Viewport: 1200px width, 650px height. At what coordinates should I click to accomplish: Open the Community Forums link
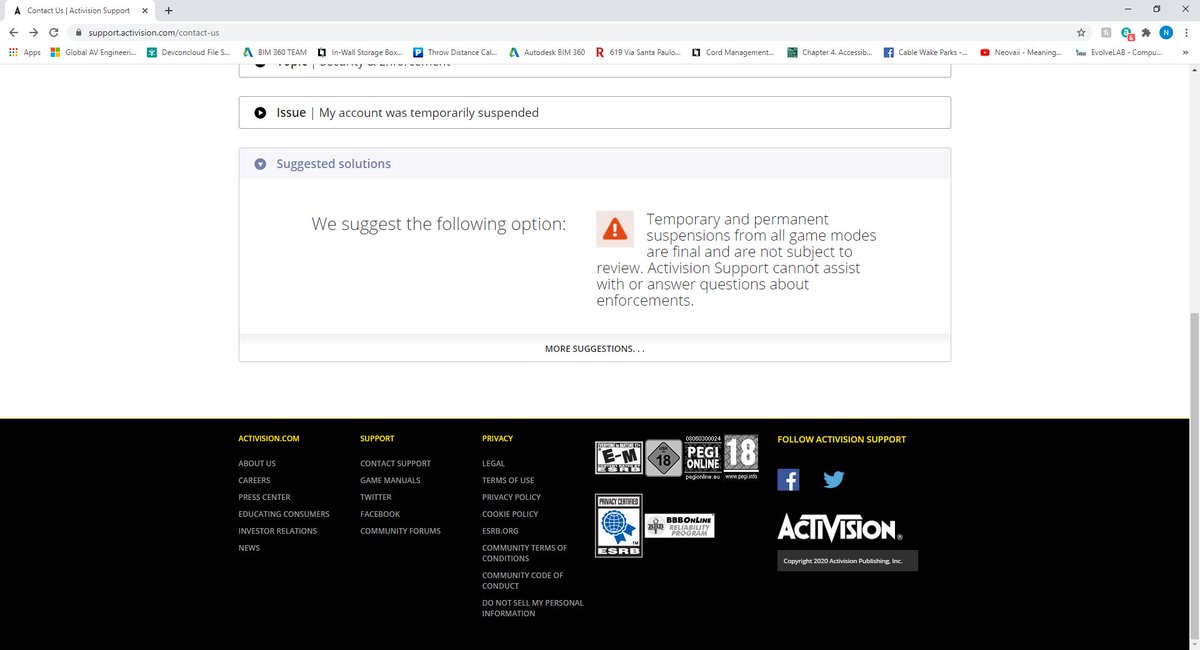point(400,531)
